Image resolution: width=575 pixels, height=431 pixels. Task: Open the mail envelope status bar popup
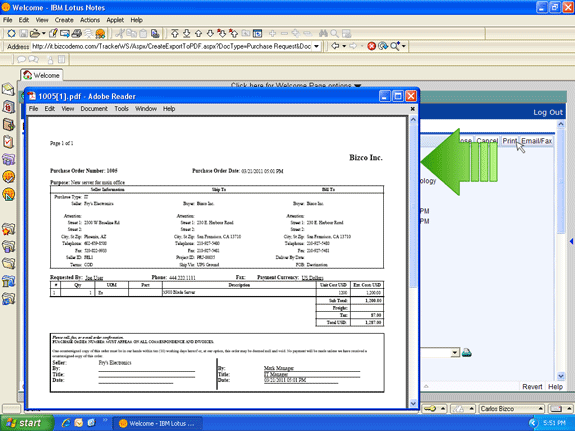(557, 409)
